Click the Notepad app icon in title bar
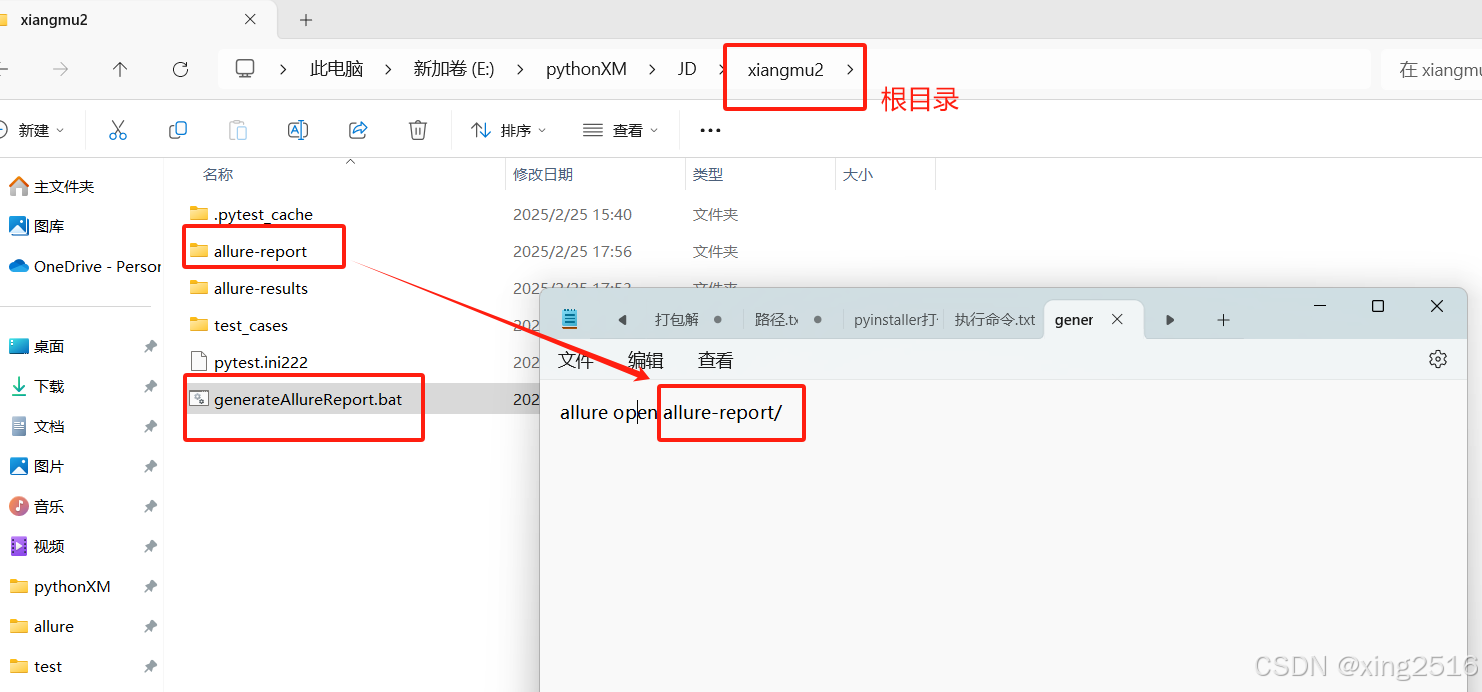 [570, 319]
